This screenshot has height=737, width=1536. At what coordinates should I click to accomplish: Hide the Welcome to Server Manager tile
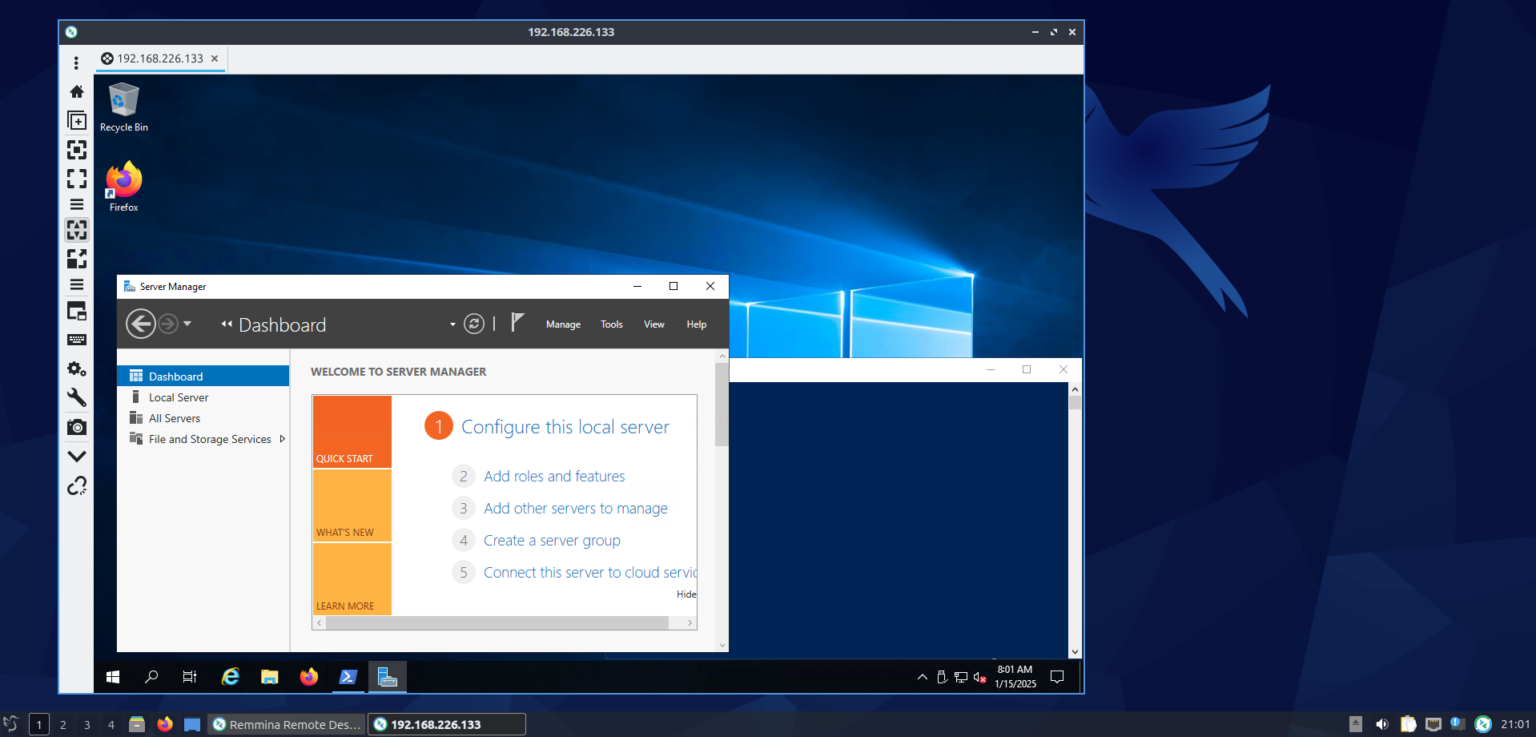point(686,593)
